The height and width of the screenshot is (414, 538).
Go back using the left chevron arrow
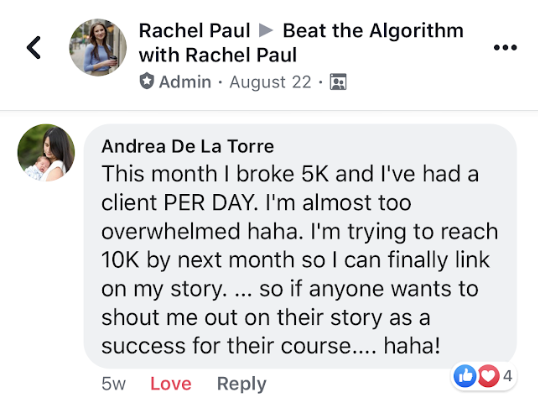(x=34, y=47)
